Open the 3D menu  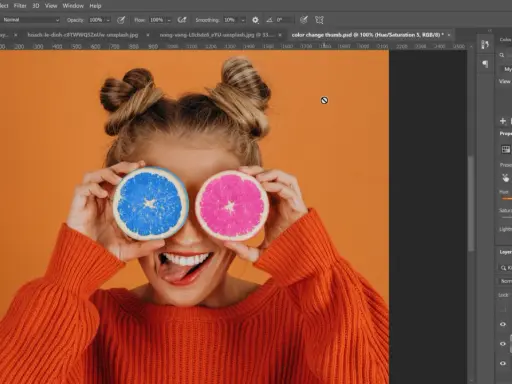(x=36, y=6)
